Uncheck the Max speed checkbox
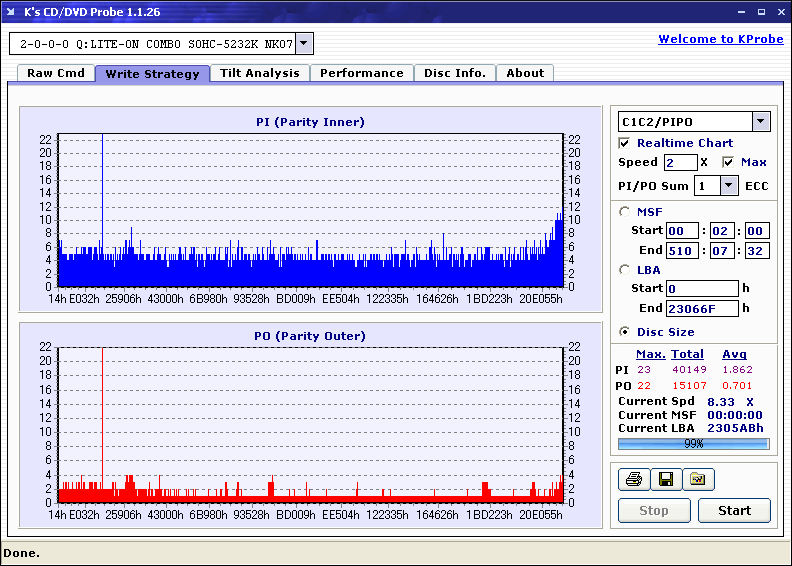 tap(728, 162)
